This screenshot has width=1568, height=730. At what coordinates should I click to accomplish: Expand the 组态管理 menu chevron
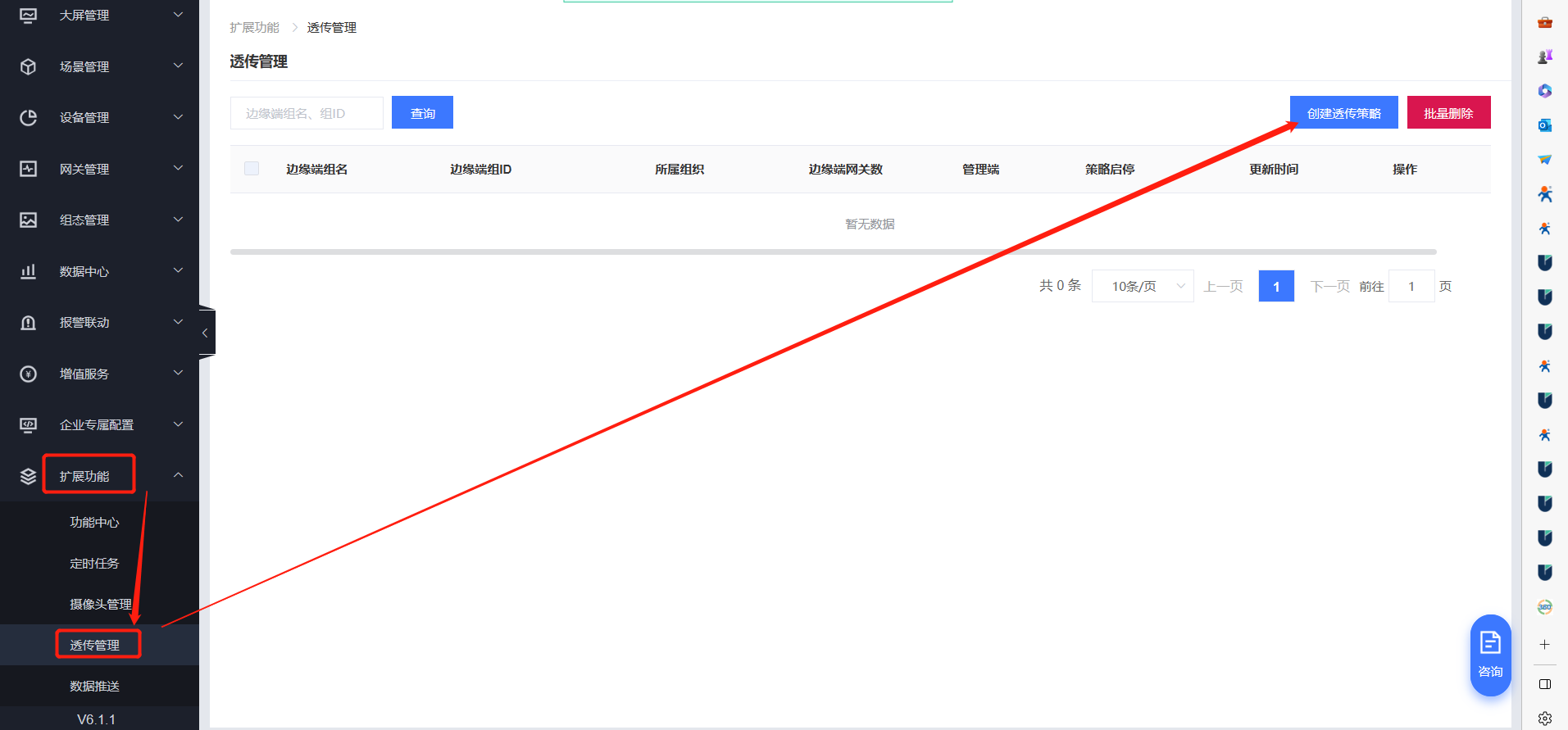coord(178,220)
